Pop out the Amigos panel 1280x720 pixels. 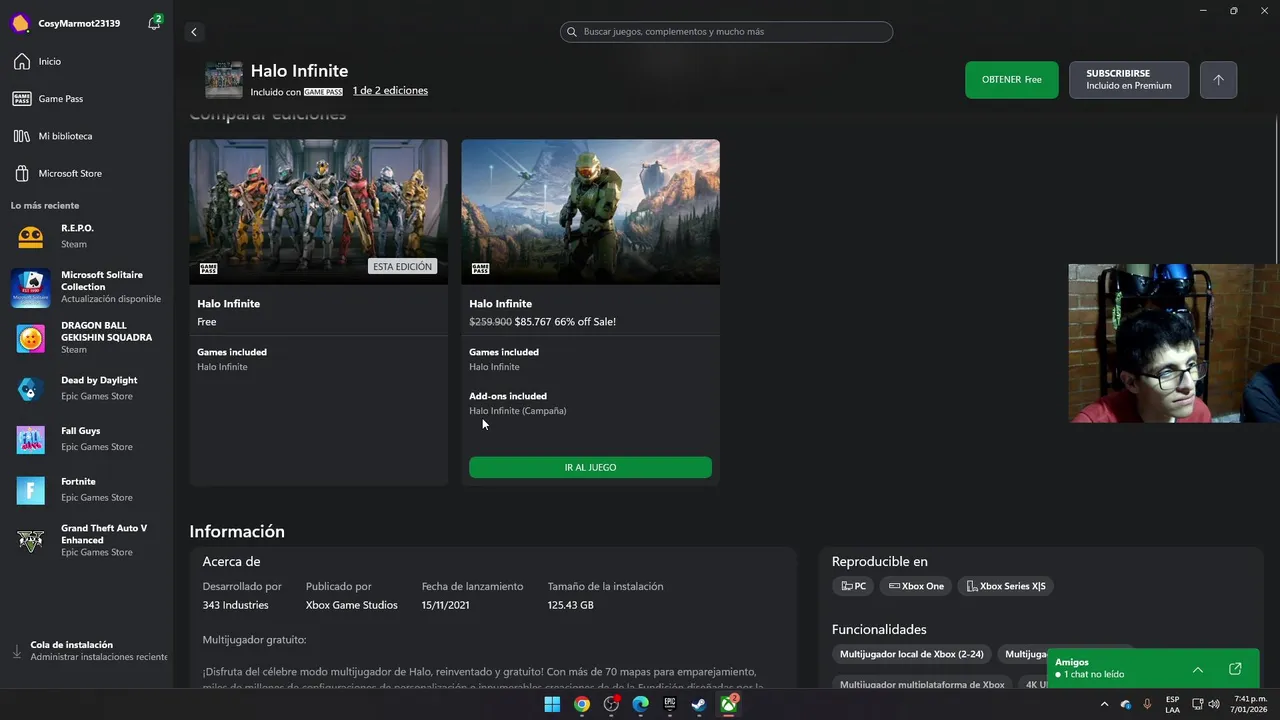pyautogui.click(x=1235, y=669)
